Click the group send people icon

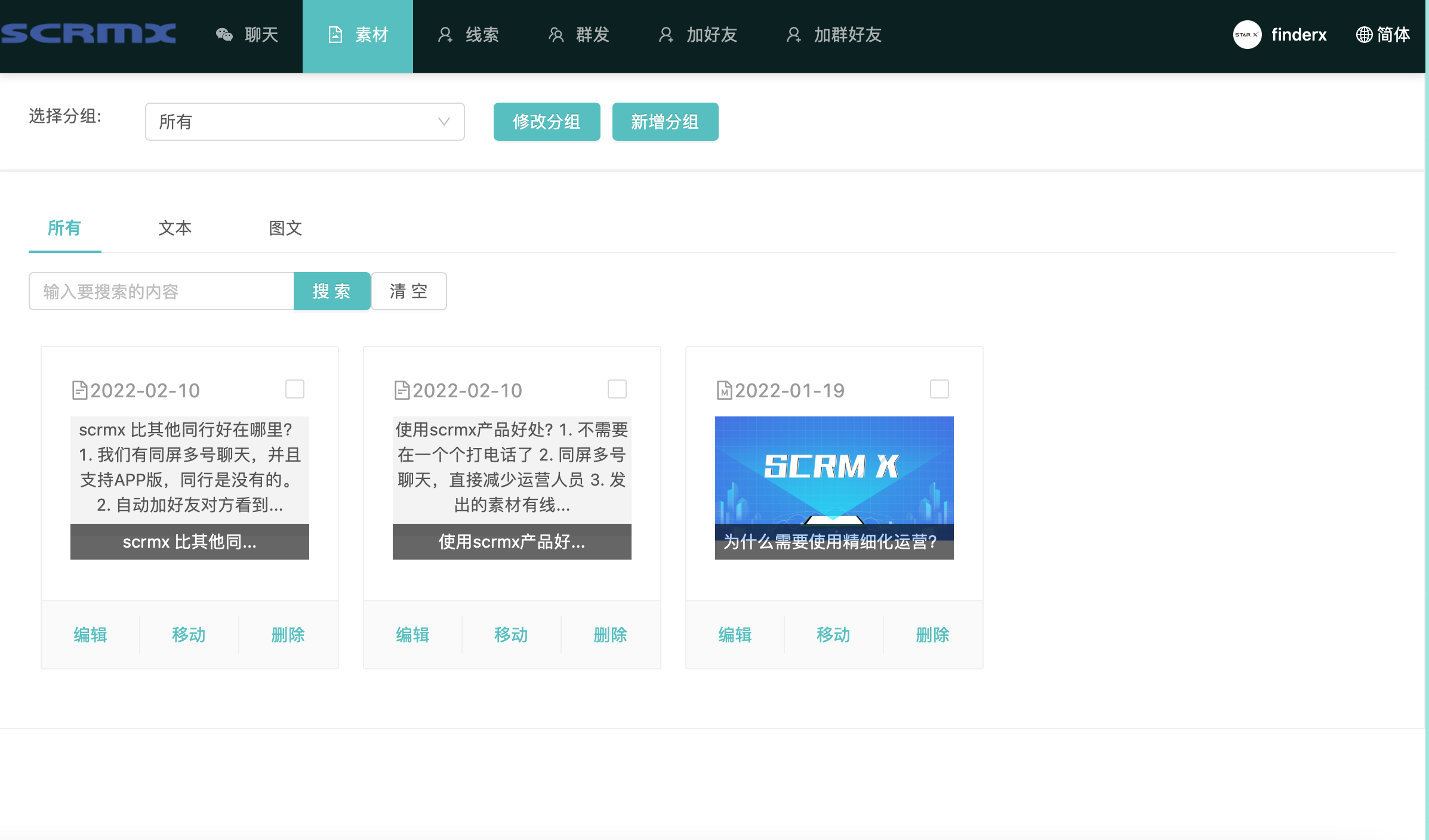coord(556,35)
